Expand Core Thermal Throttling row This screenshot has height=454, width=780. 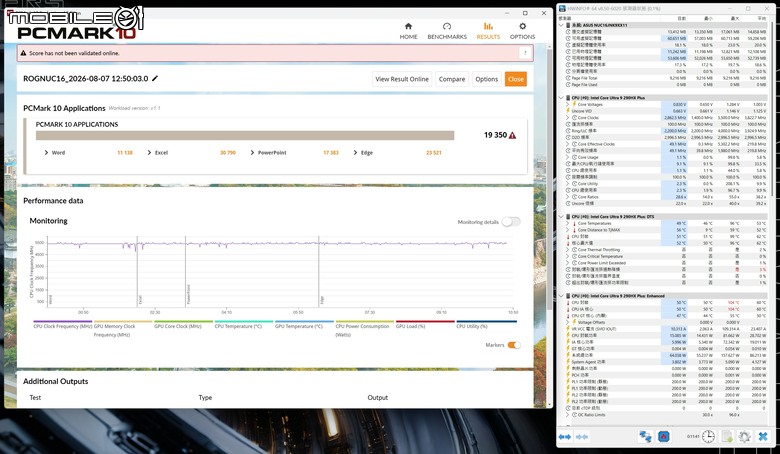coord(568,250)
